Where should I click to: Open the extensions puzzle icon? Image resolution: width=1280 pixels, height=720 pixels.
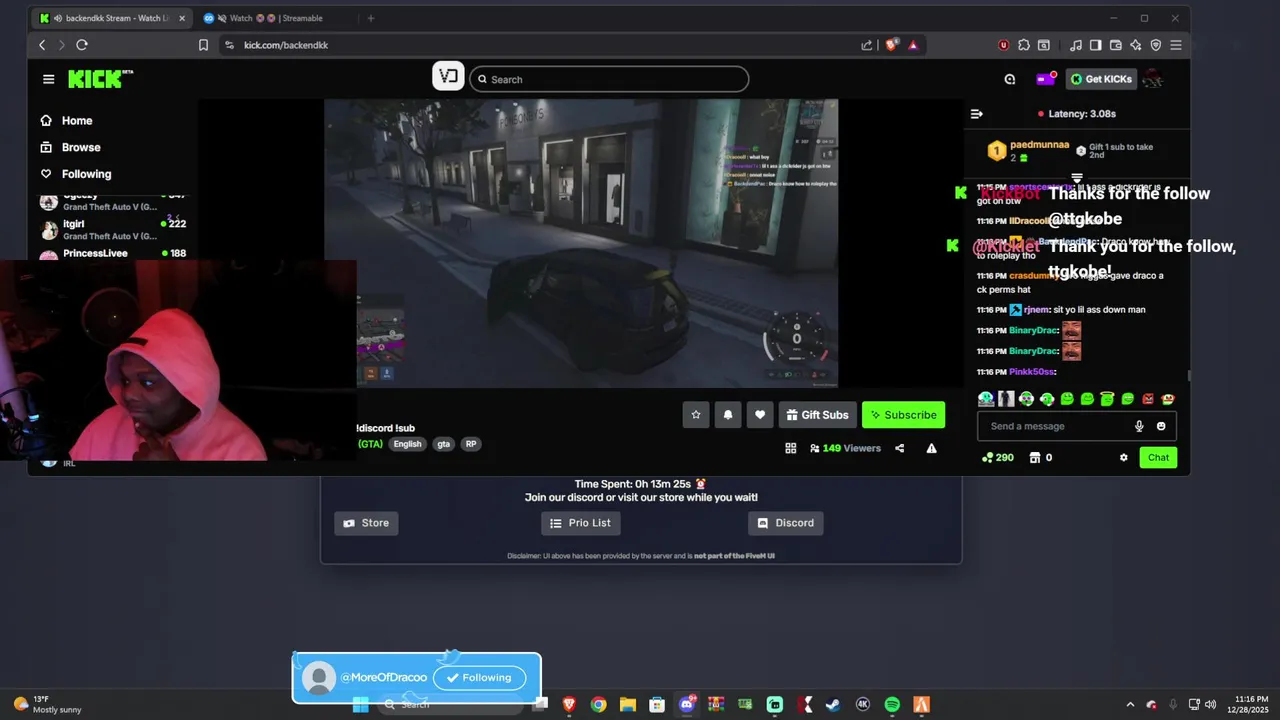point(1024,45)
